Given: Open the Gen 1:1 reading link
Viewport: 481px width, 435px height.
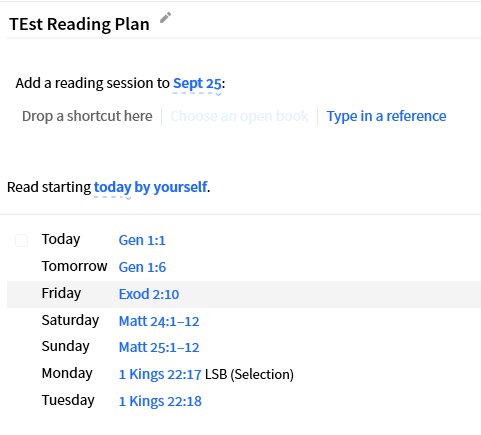Looking at the screenshot, I should coord(142,240).
